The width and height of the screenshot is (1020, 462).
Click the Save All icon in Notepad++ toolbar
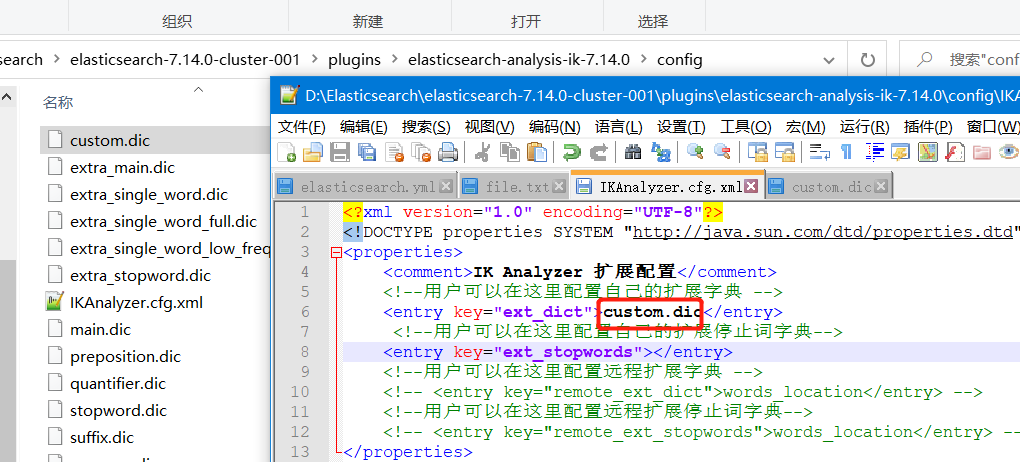[367, 152]
